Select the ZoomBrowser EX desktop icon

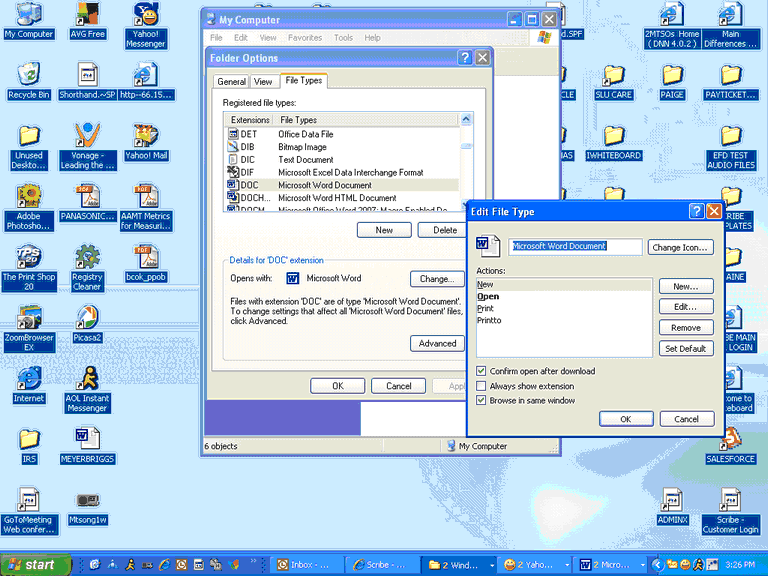28,328
